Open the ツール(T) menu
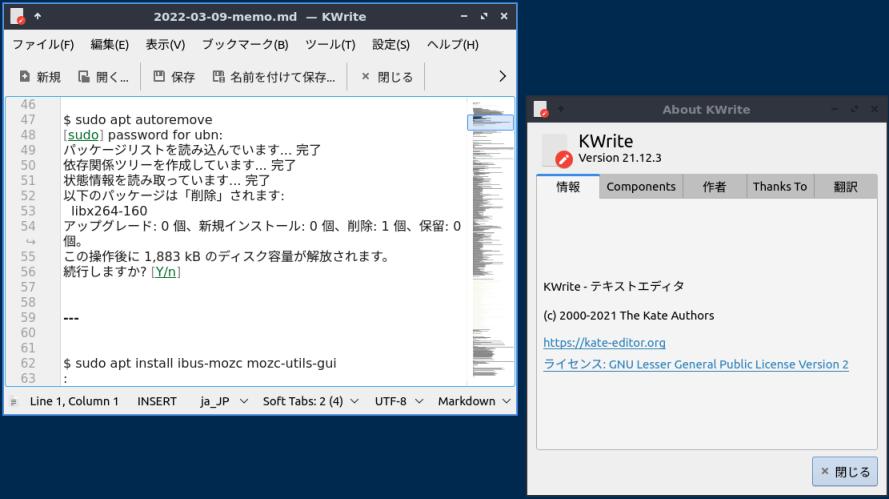Image resolution: width=889 pixels, height=499 pixels. click(330, 44)
